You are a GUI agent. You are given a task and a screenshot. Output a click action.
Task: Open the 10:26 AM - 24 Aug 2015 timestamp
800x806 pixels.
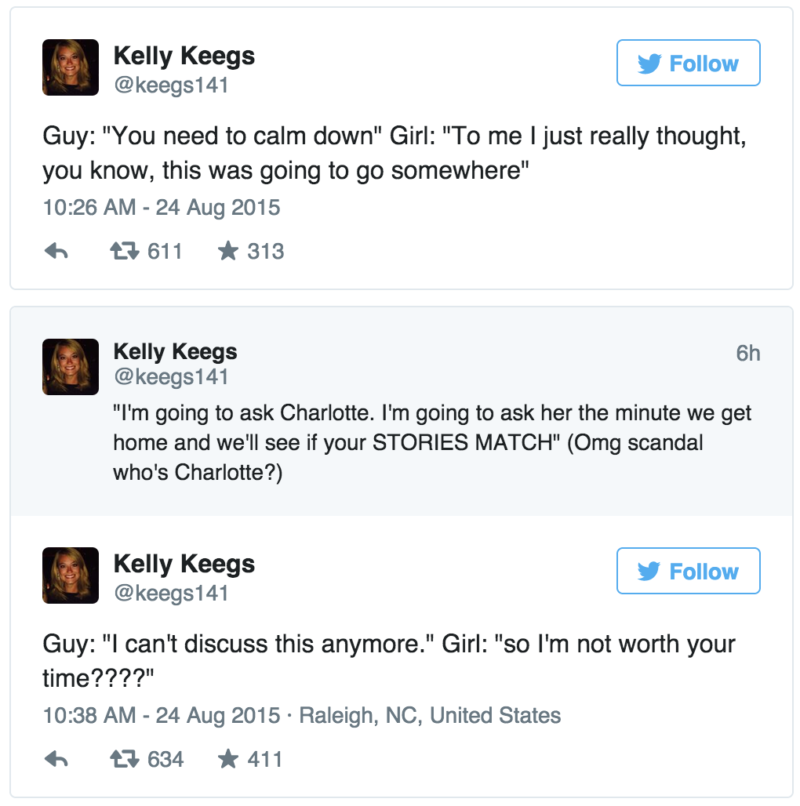(x=161, y=208)
